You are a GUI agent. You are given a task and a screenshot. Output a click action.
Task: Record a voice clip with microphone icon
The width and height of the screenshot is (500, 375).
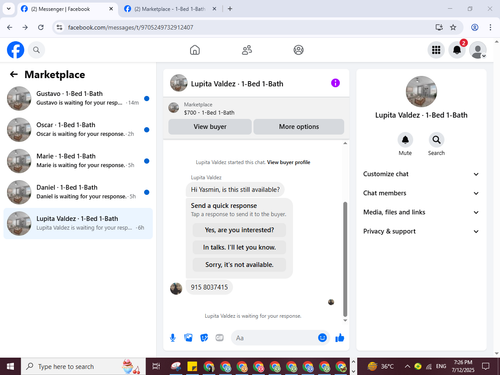pyautogui.click(x=173, y=338)
